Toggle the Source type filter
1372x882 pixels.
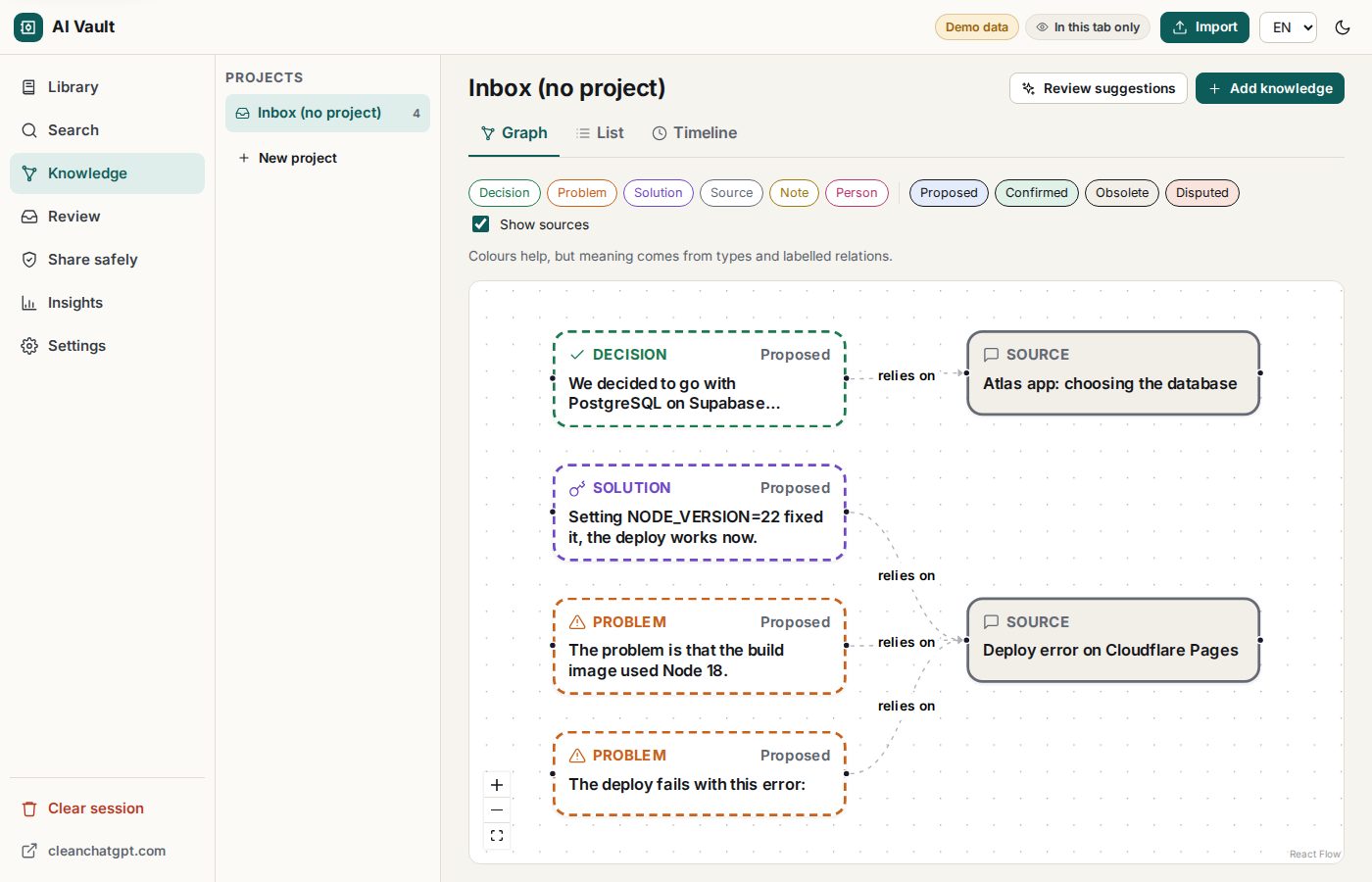[732, 193]
